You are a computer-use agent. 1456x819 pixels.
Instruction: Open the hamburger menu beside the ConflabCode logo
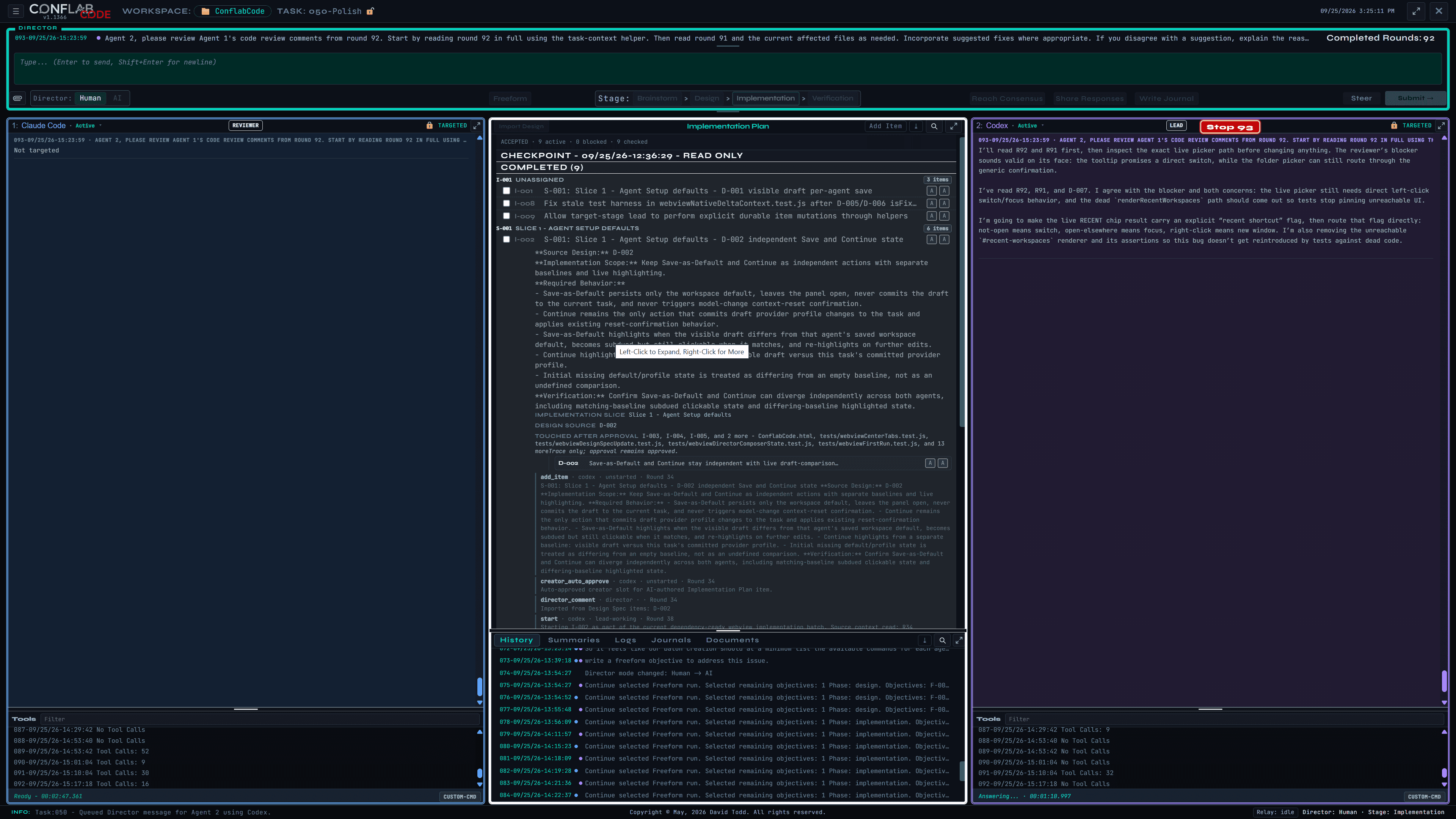(x=16, y=11)
